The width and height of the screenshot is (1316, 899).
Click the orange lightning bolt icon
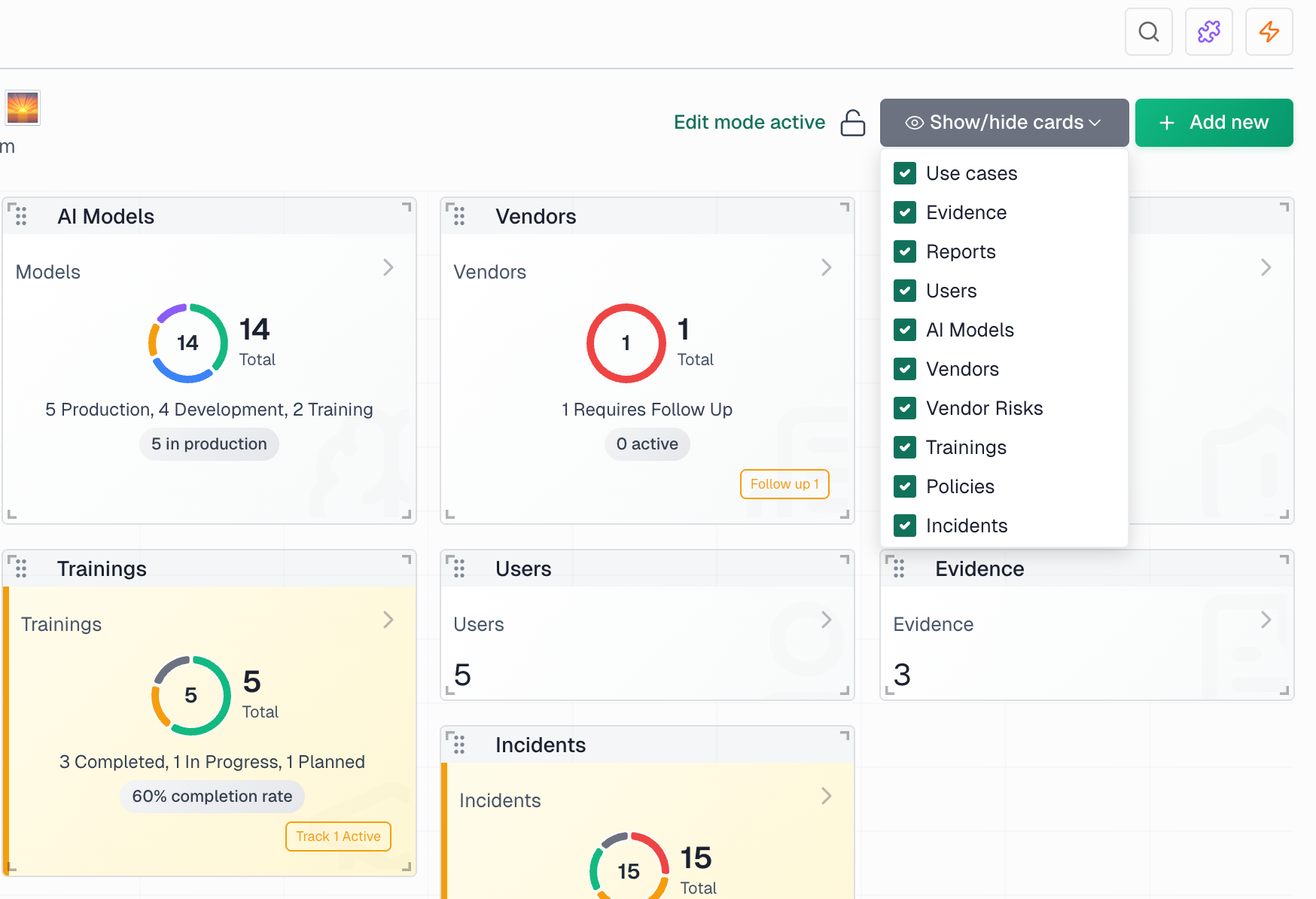pos(1269,32)
